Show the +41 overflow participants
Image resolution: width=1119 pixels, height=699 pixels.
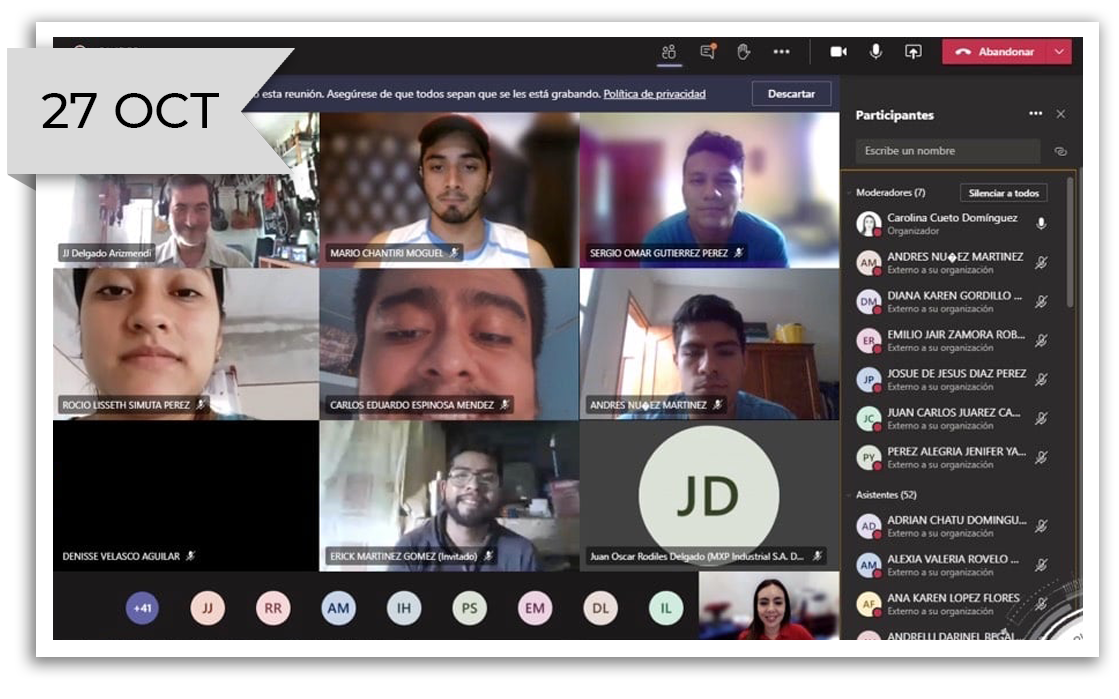click(142, 608)
